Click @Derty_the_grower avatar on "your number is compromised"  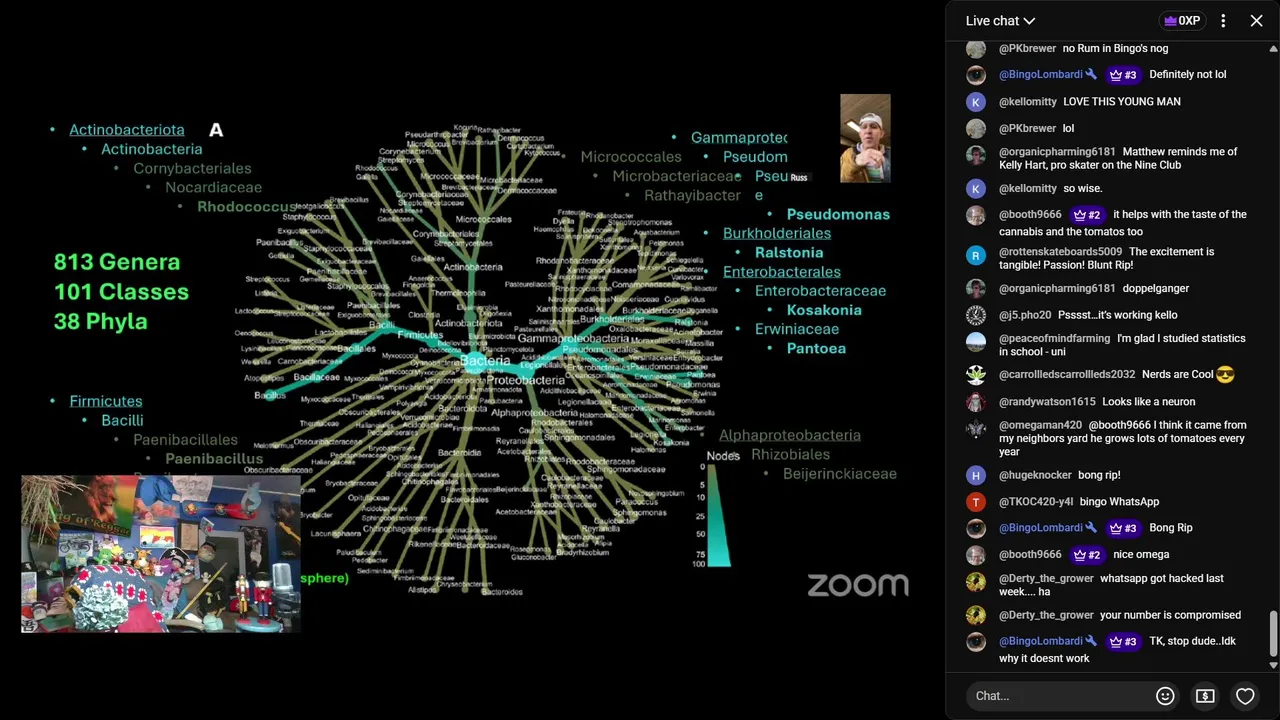pos(976,616)
